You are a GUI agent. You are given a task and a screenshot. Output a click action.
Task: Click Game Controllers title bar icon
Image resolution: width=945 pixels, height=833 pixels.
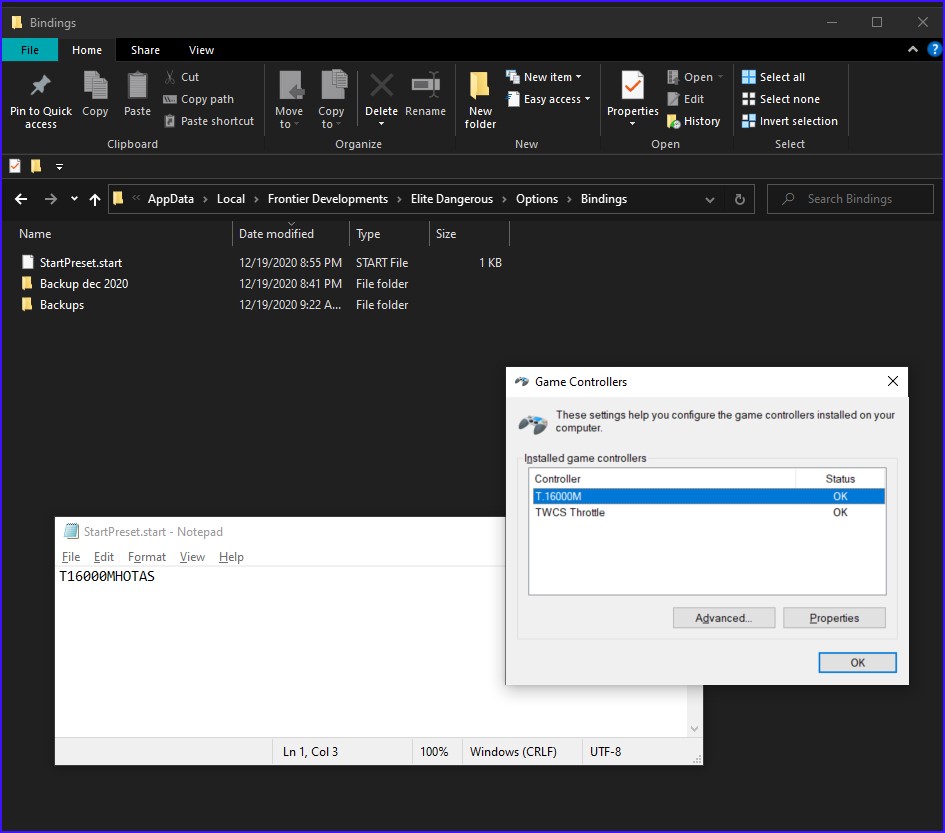tap(521, 382)
